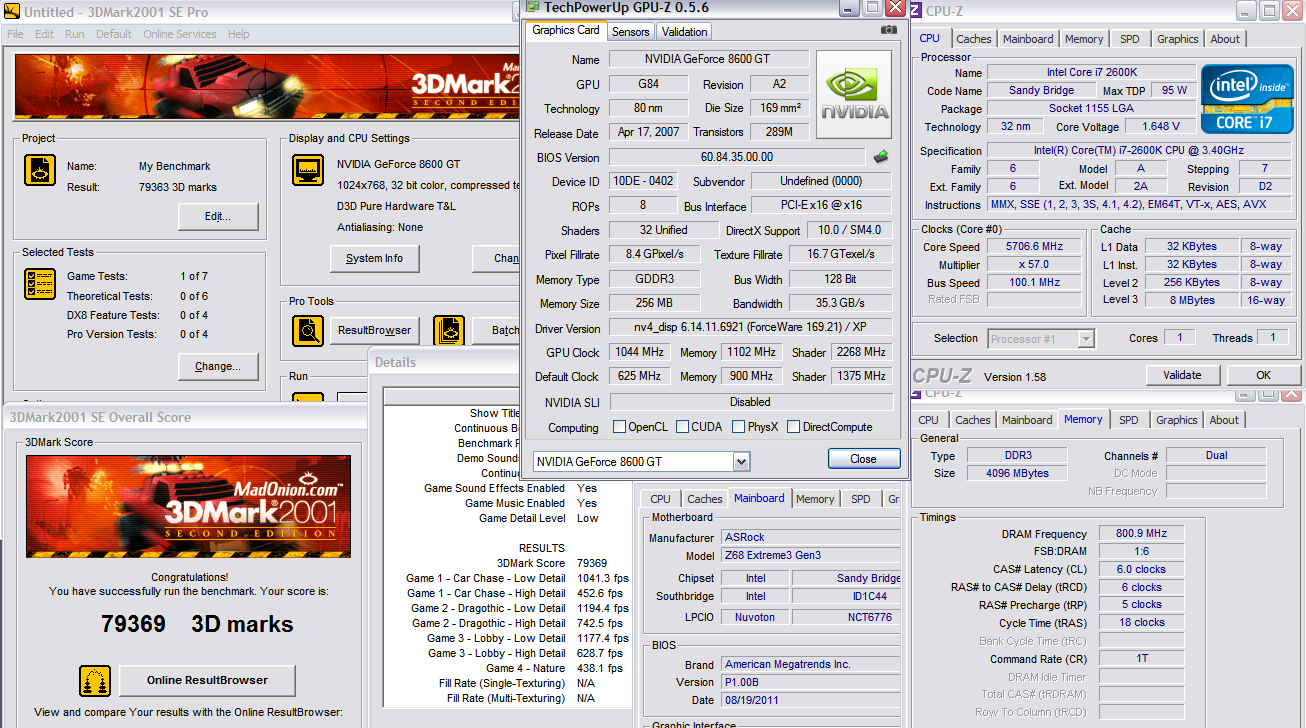The width and height of the screenshot is (1306, 728).
Task: Click the OK button in CPU-Z
Action: coord(1263,375)
